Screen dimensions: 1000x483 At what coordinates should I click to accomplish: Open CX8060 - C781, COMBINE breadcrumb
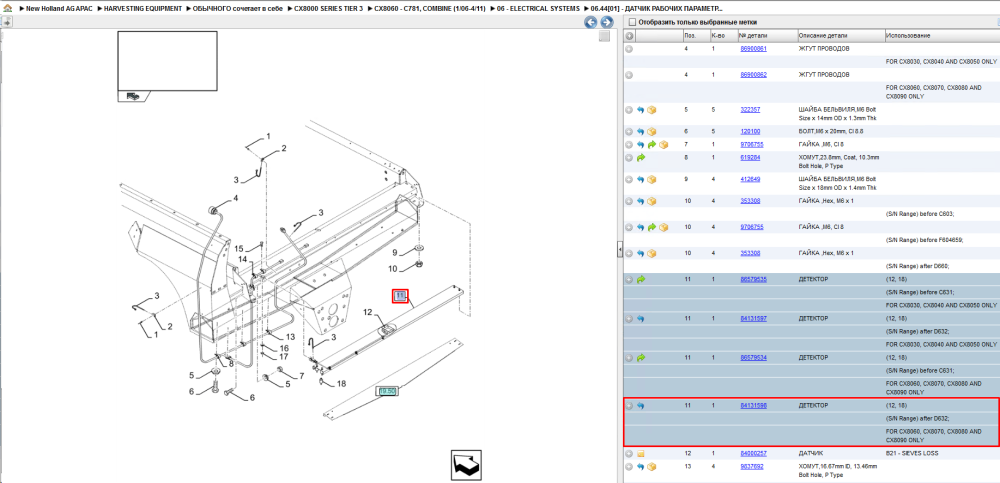point(430,9)
